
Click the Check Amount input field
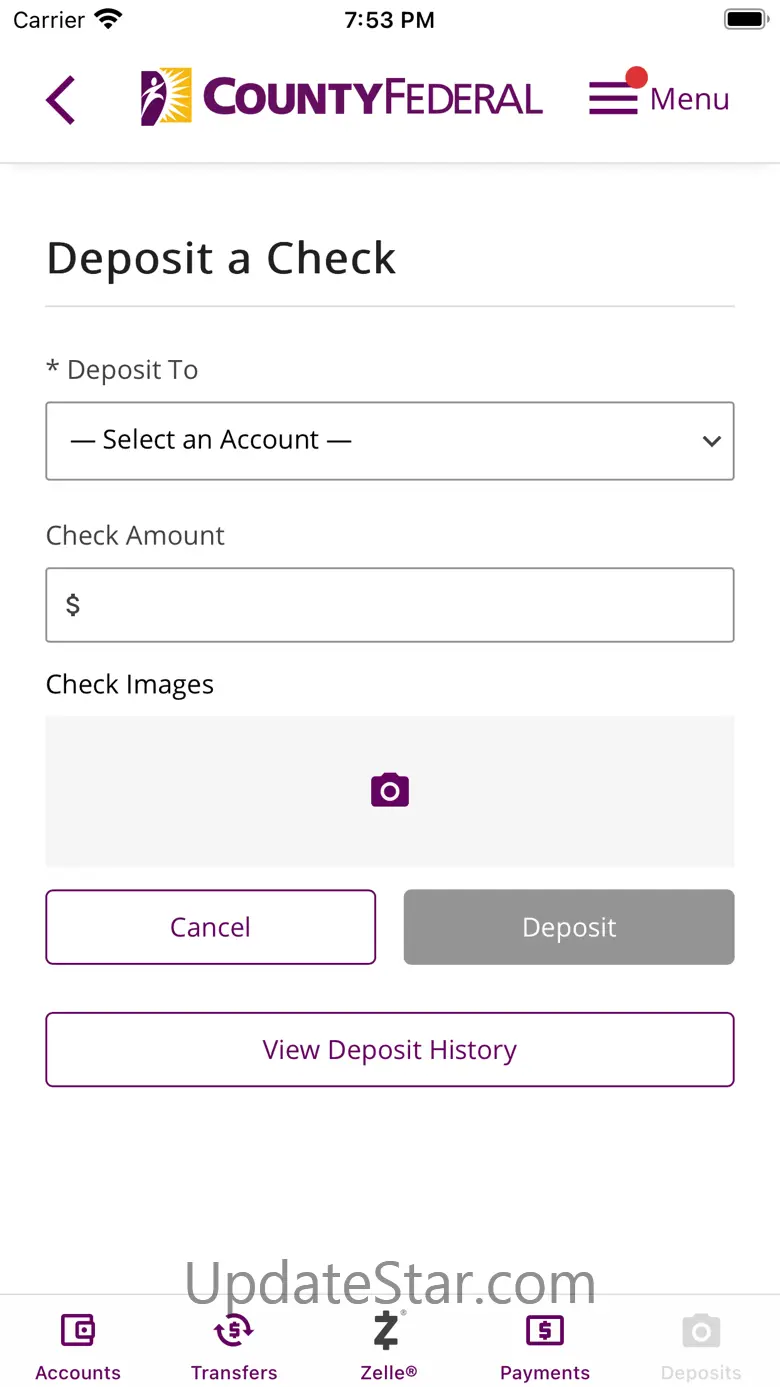[390, 605]
